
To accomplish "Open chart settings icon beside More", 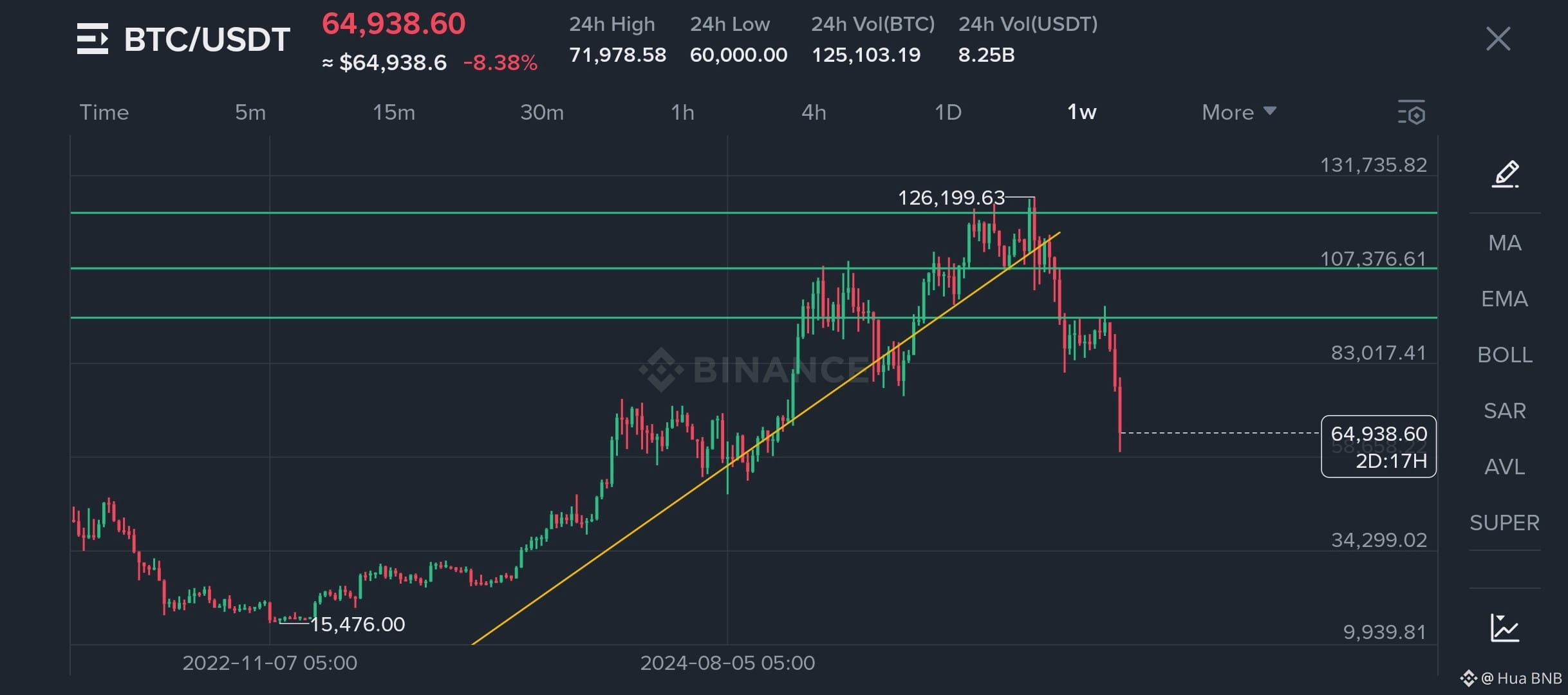I will click(x=1412, y=113).
